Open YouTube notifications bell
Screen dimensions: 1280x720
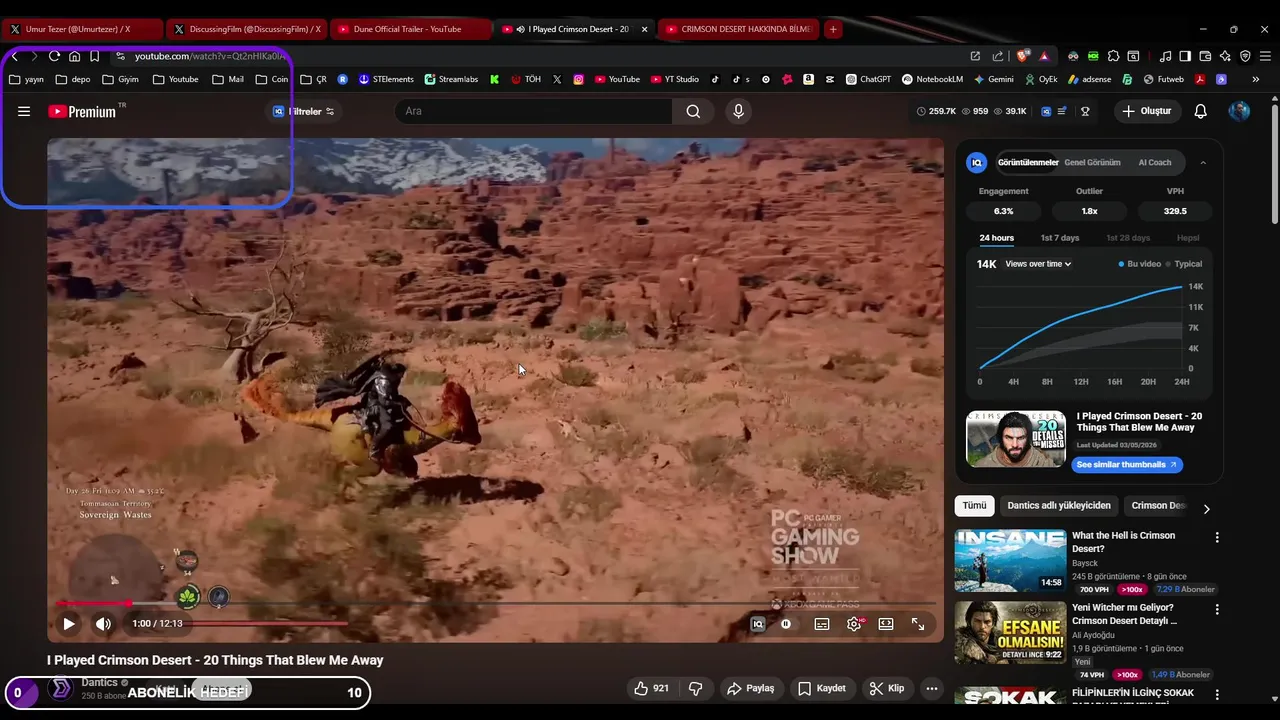1201,111
